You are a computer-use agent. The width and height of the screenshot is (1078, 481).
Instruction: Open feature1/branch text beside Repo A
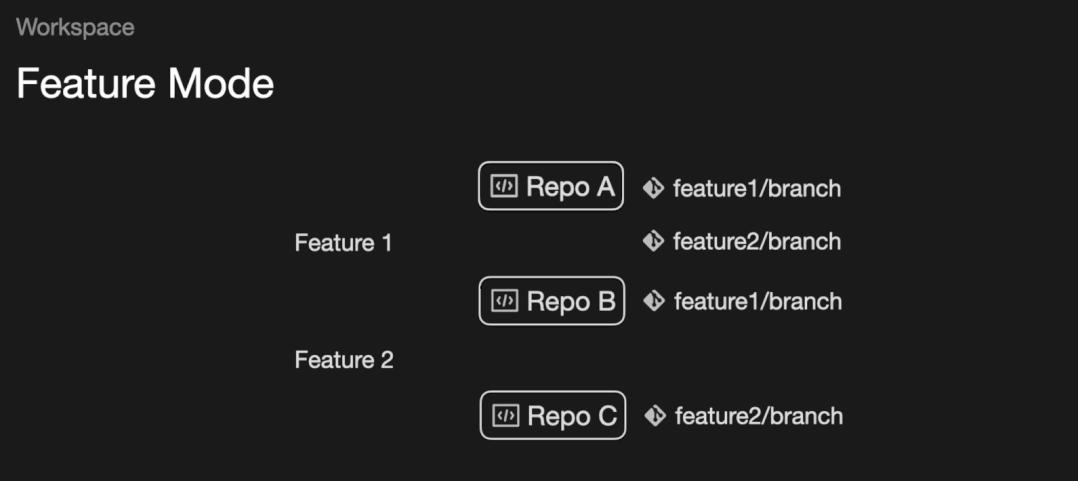[x=757, y=188]
